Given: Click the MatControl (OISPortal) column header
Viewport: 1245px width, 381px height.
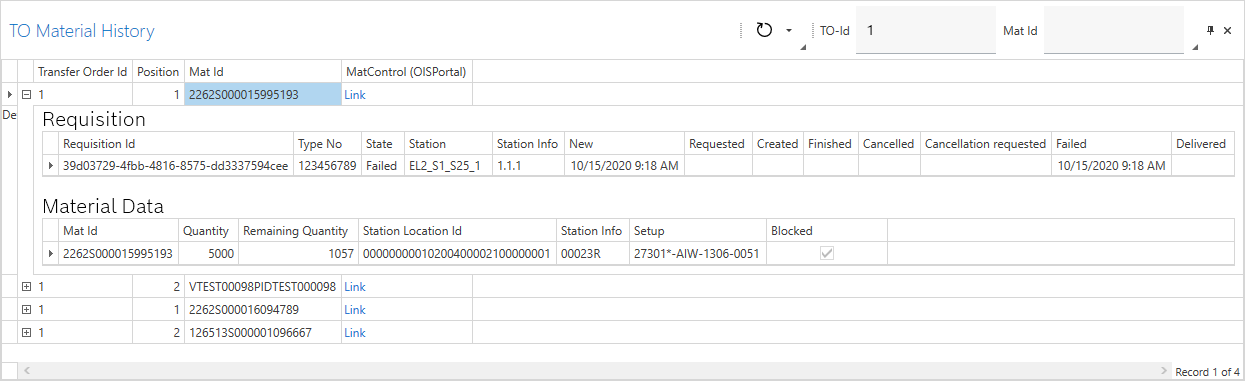Looking at the screenshot, I should pos(406,72).
